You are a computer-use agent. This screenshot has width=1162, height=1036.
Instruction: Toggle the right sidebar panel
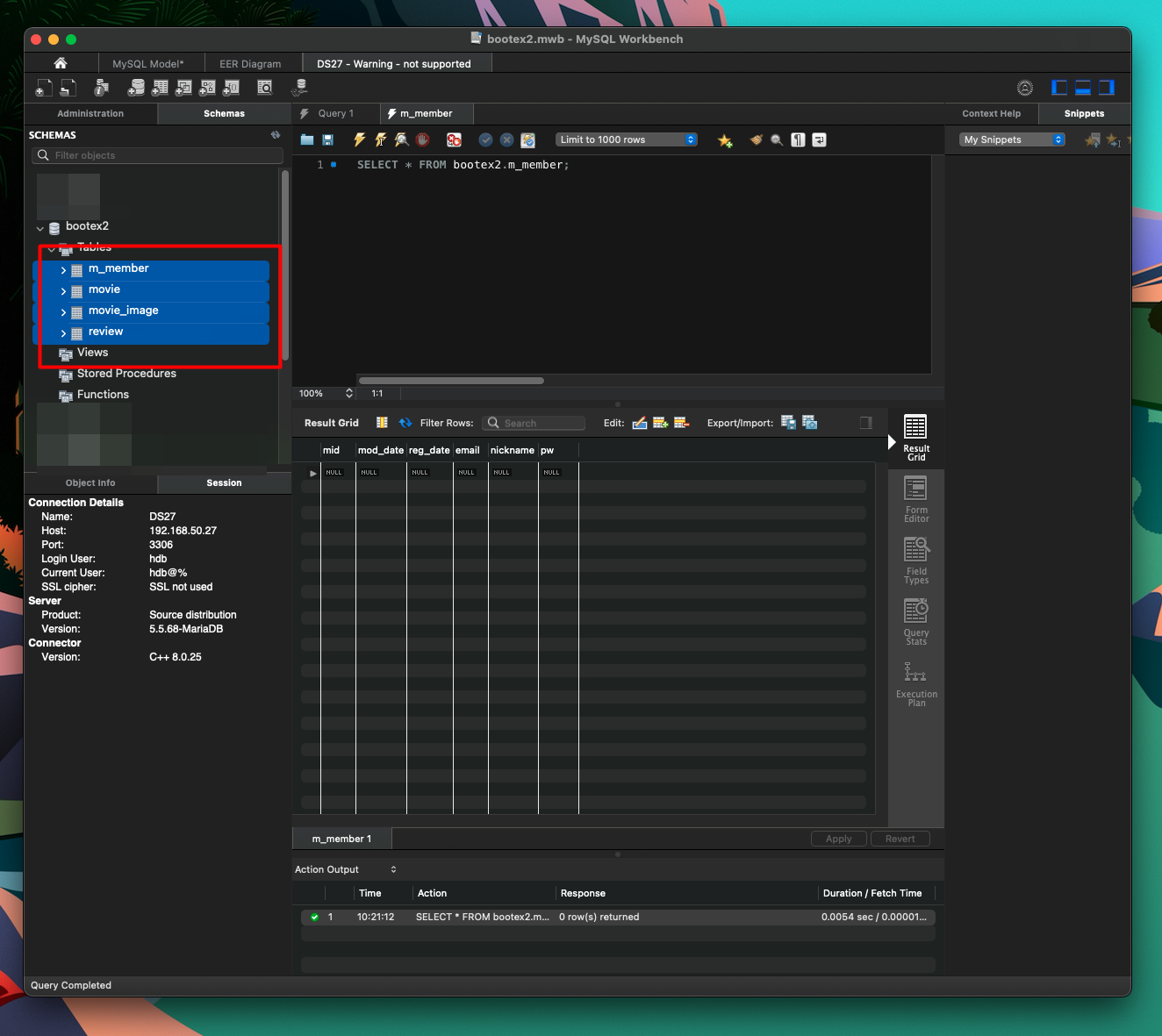pyautogui.click(x=1107, y=88)
